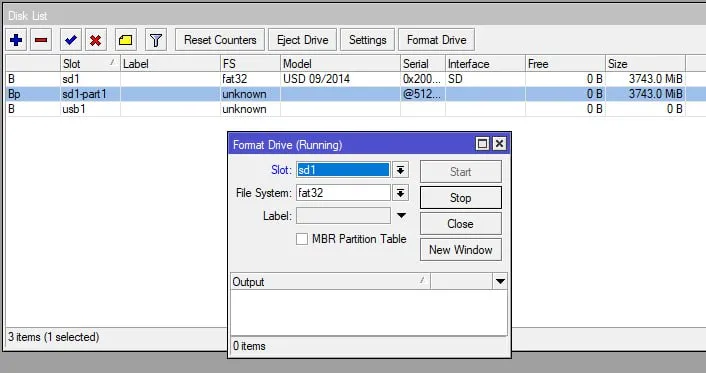Click the red cross Disable icon
Screen dimensions: 706x373
tap(95, 40)
